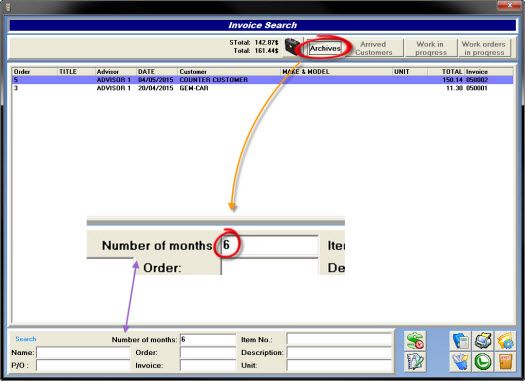The width and height of the screenshot is (525, 381).
Task: Close the Invoice Search window
Action: (509, 5)
